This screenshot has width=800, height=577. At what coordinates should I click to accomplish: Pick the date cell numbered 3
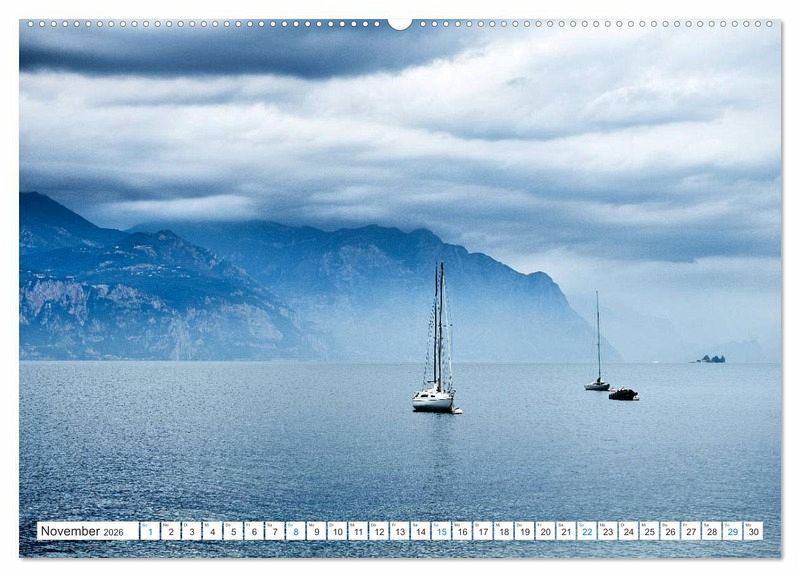click(x=192, y=531)
